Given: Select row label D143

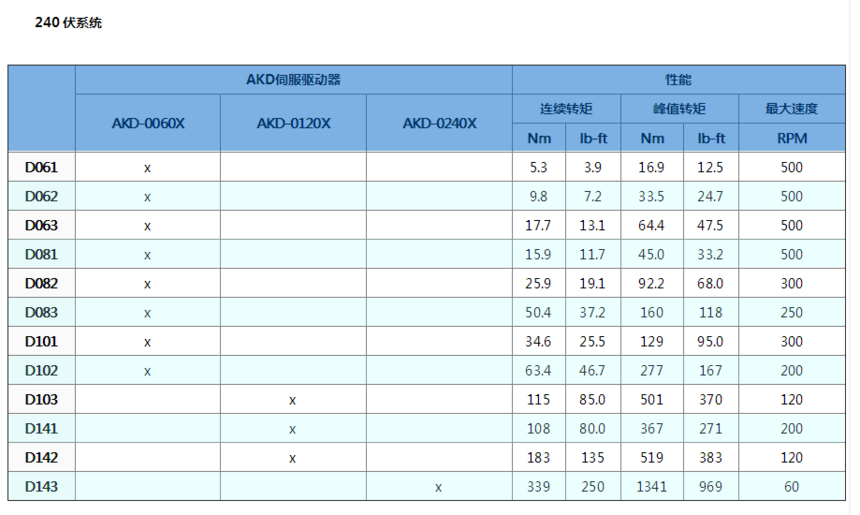Looking at the screenshot, I should coord(41,487).
